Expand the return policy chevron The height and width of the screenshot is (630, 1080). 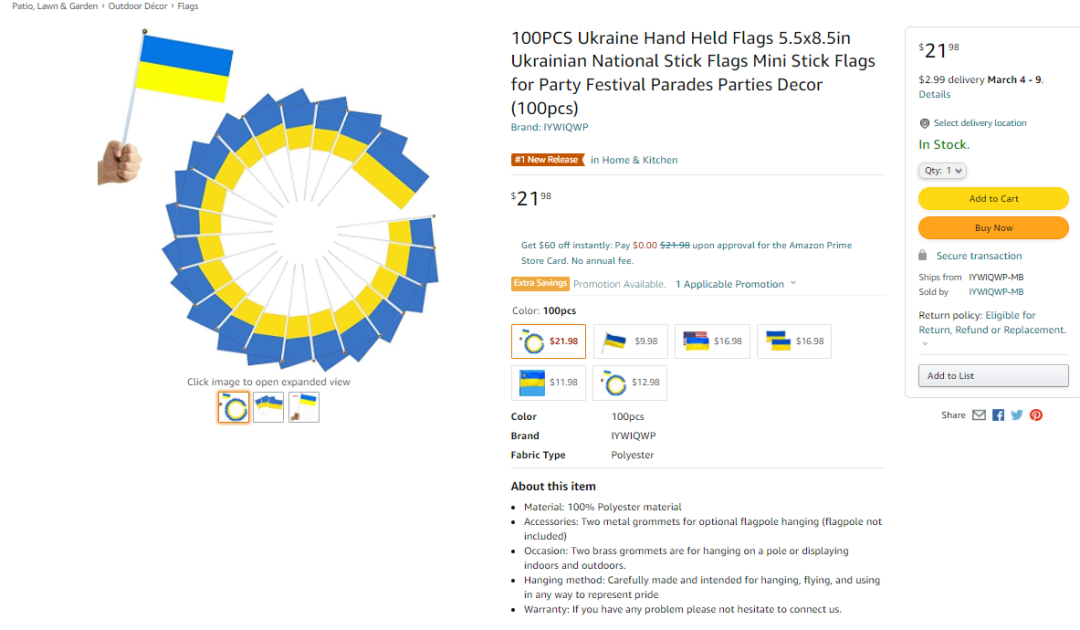point(925,344)
